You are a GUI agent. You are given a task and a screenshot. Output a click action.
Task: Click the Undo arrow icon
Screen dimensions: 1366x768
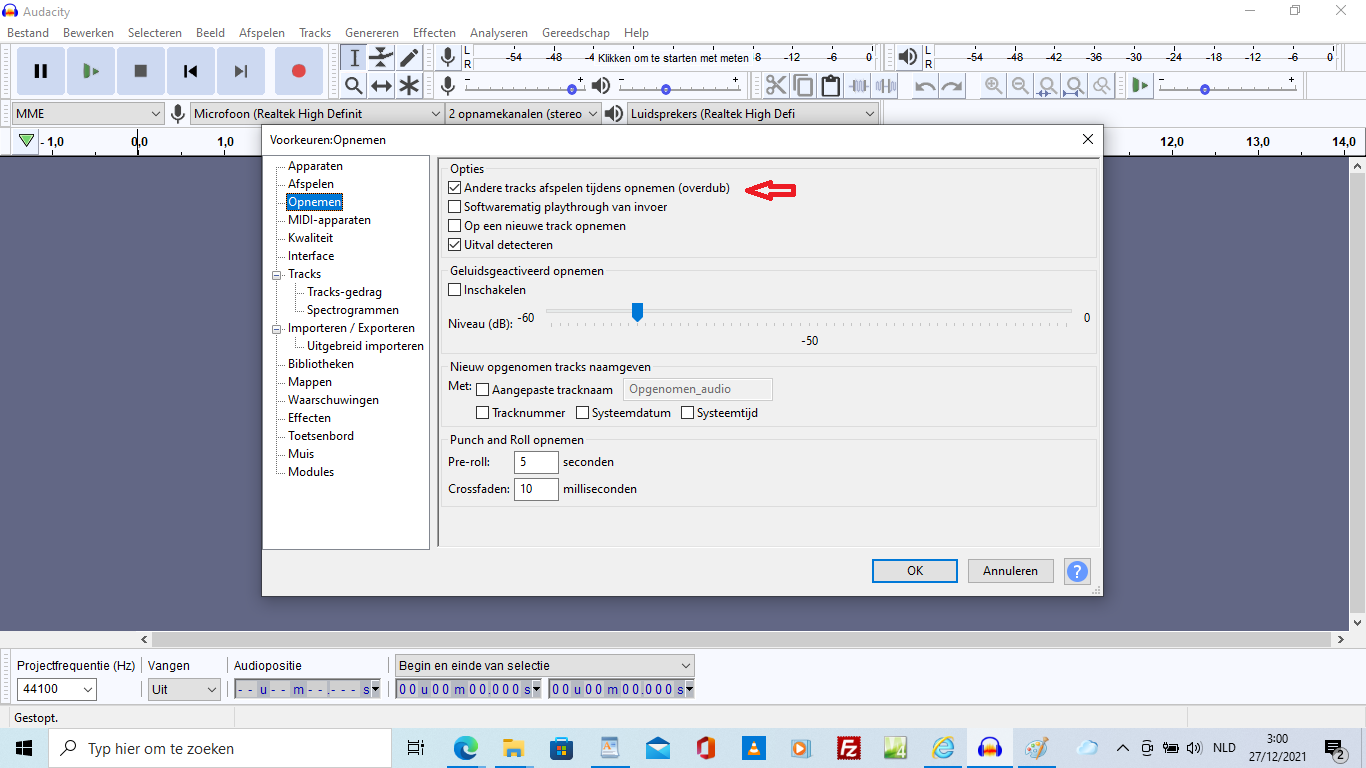click(925, 86)
